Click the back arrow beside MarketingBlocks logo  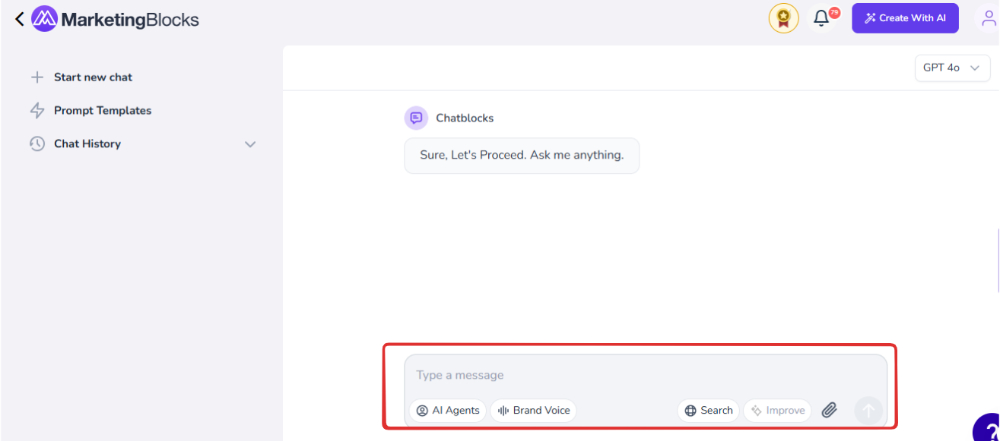[19, 20]
